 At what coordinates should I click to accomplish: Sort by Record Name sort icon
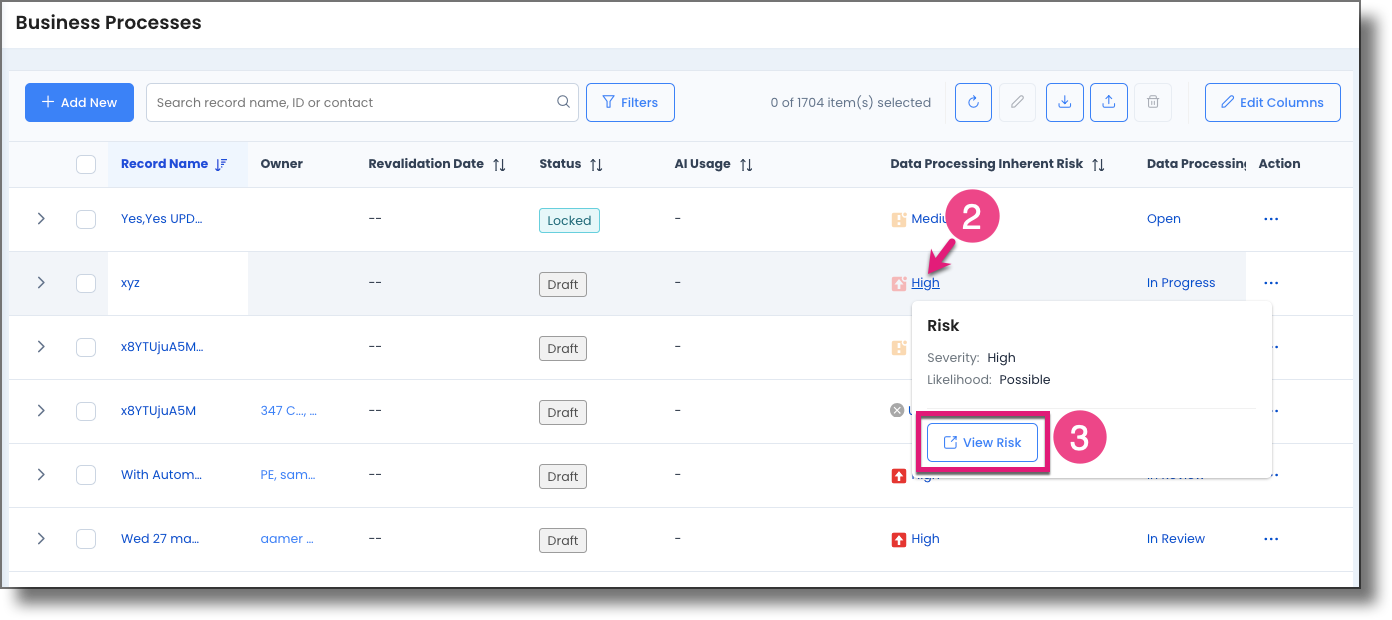click(221, 164)
